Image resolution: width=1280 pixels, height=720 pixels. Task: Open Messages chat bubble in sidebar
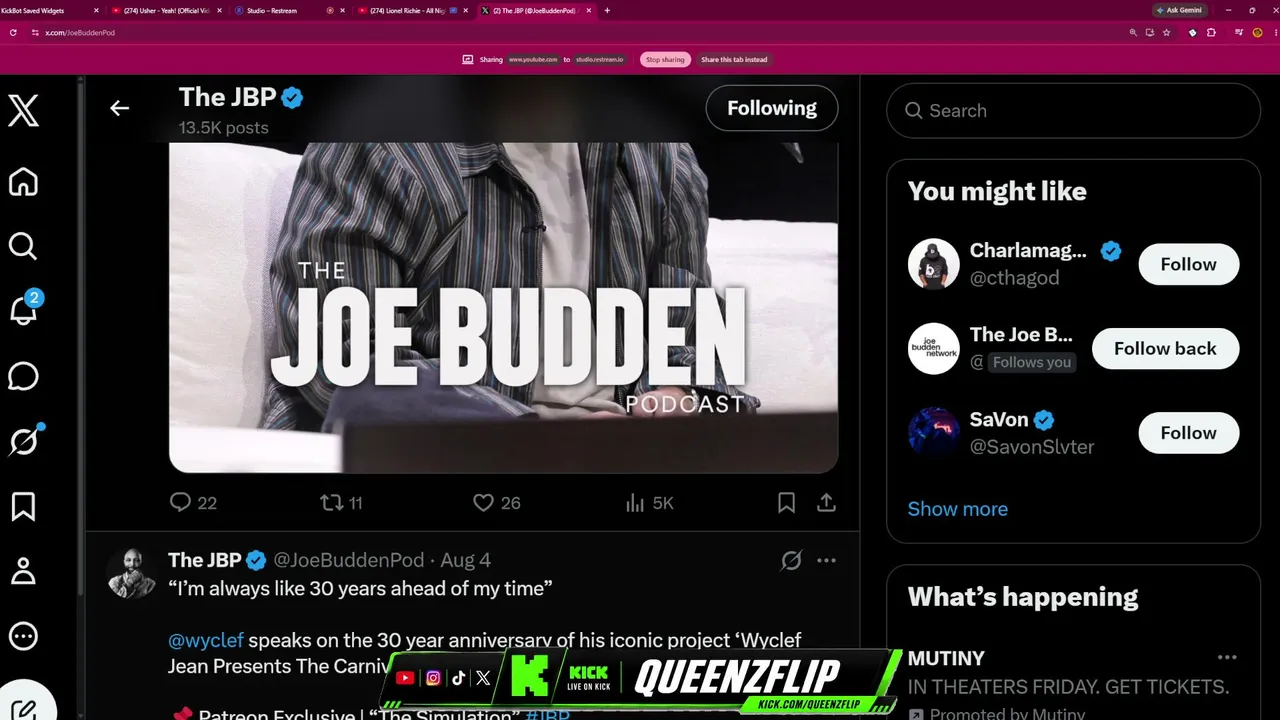pyautogui.click(x=23, y=376)
